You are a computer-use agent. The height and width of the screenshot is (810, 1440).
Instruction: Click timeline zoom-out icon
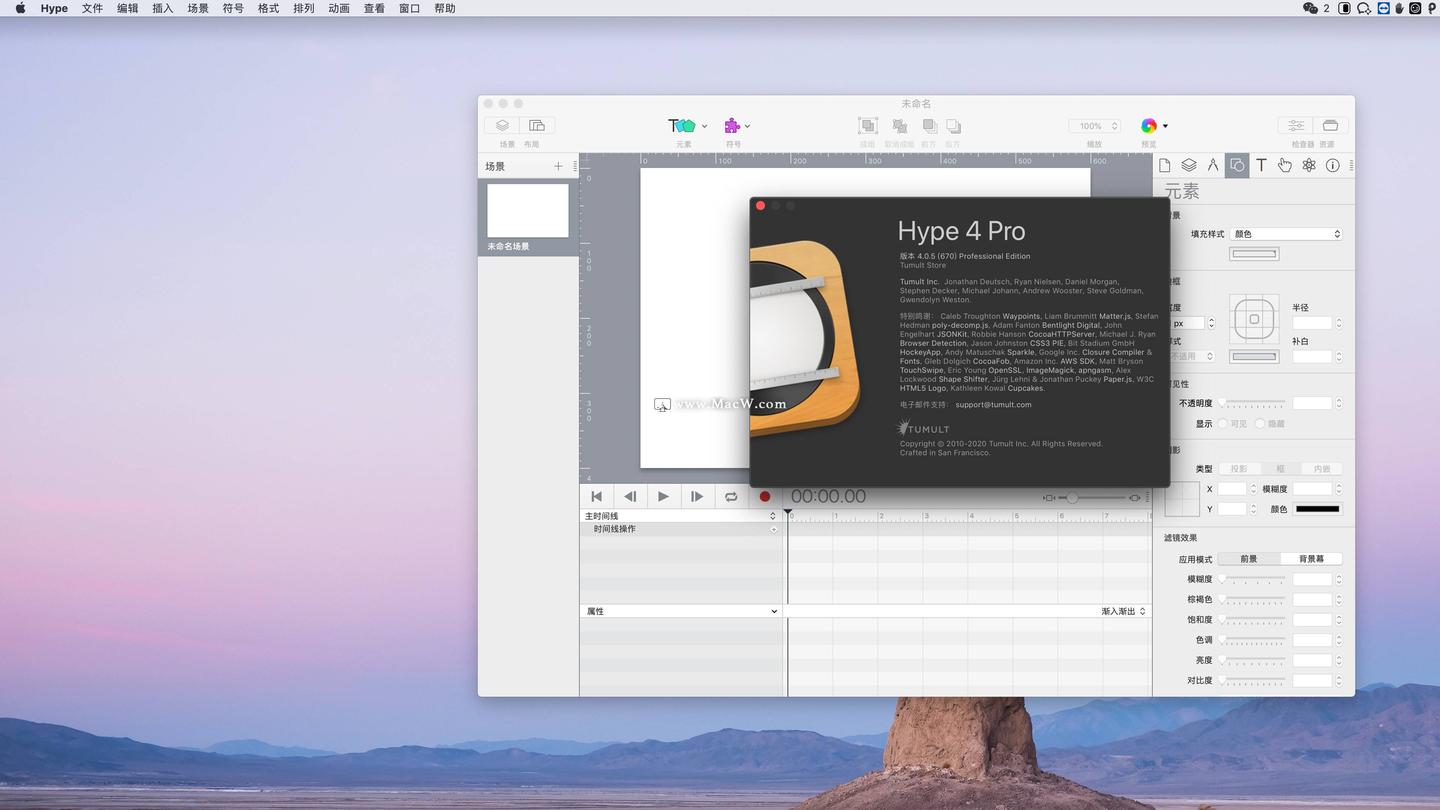coord(1049,497)
